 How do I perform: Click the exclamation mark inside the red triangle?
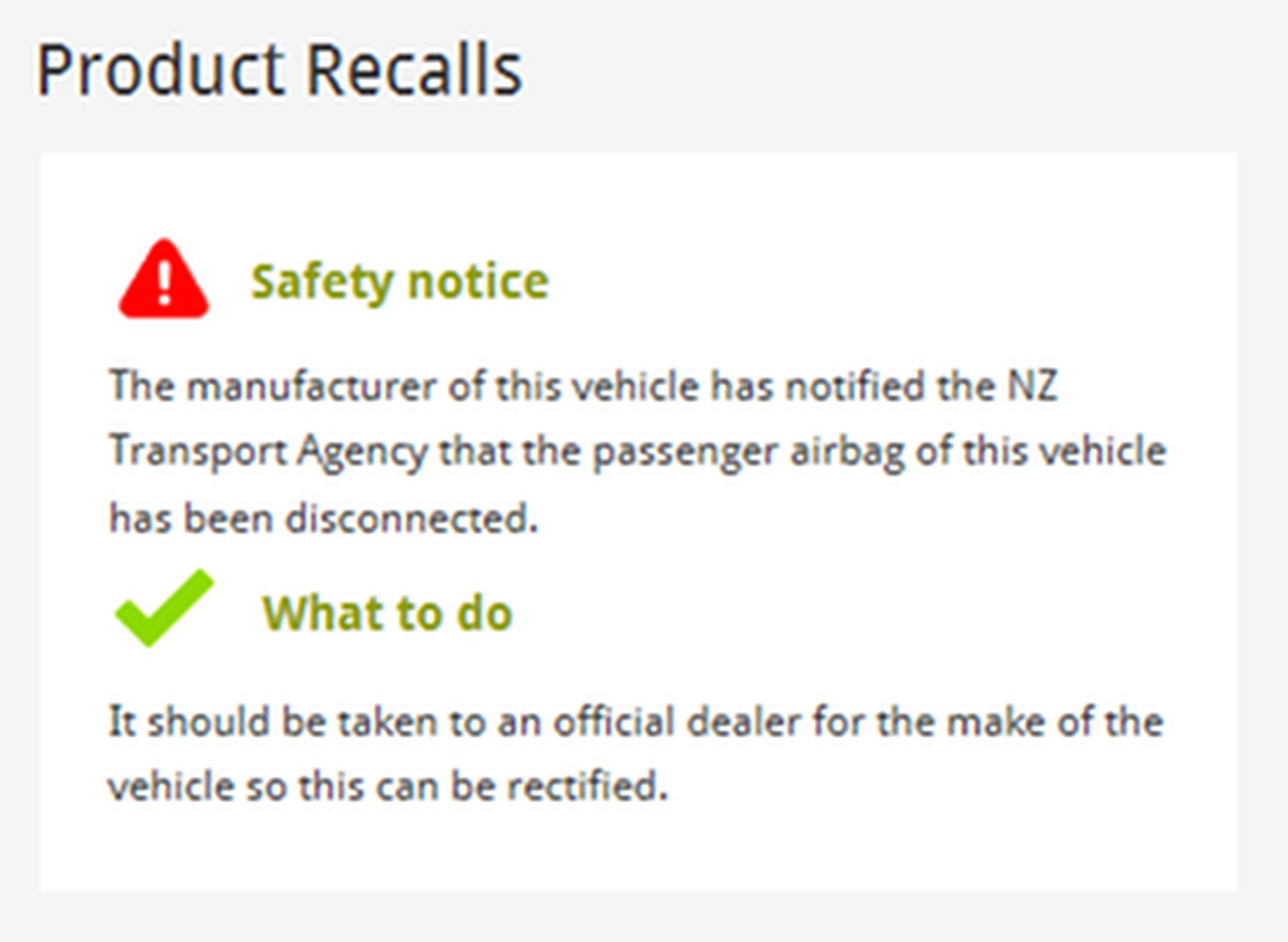pos(165,282)
